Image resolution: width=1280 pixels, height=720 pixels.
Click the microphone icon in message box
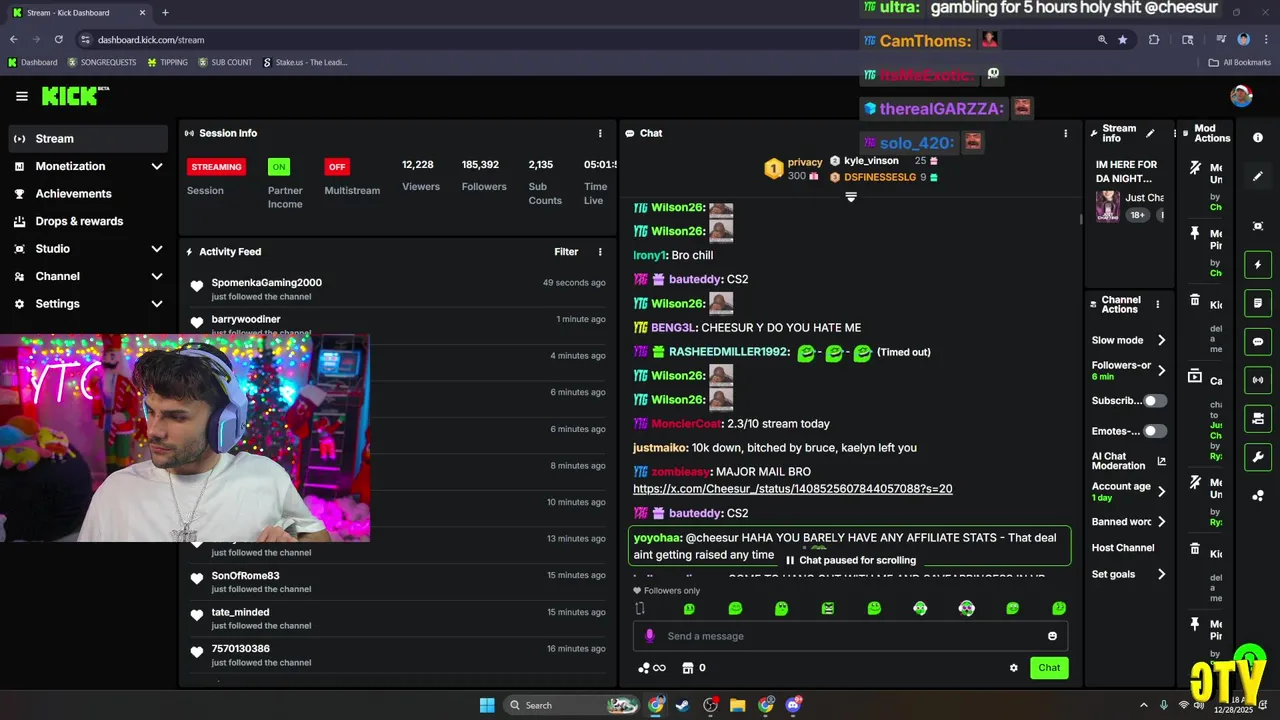[649, 636]
